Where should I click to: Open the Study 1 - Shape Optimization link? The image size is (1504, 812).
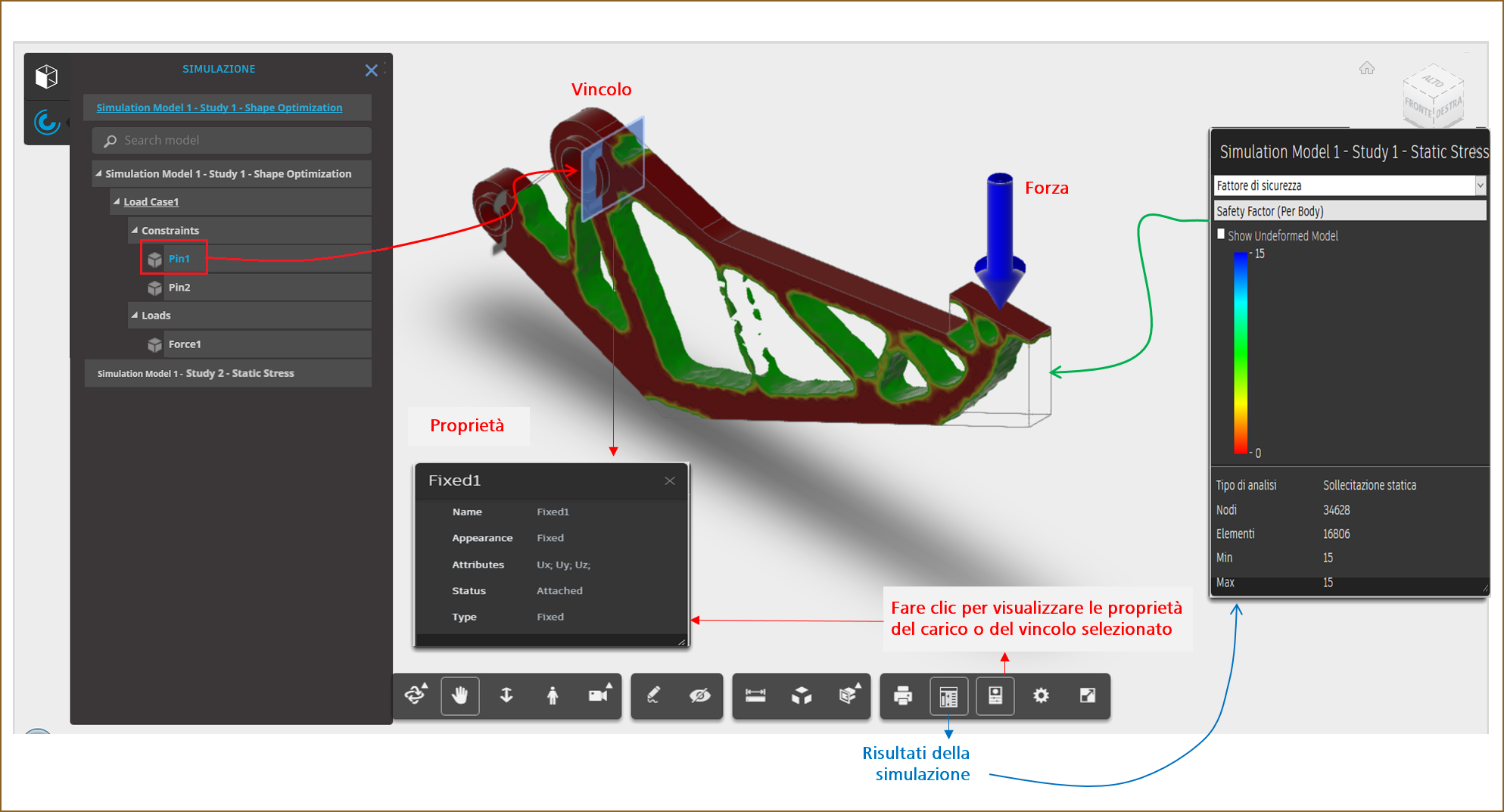(219, 107)
